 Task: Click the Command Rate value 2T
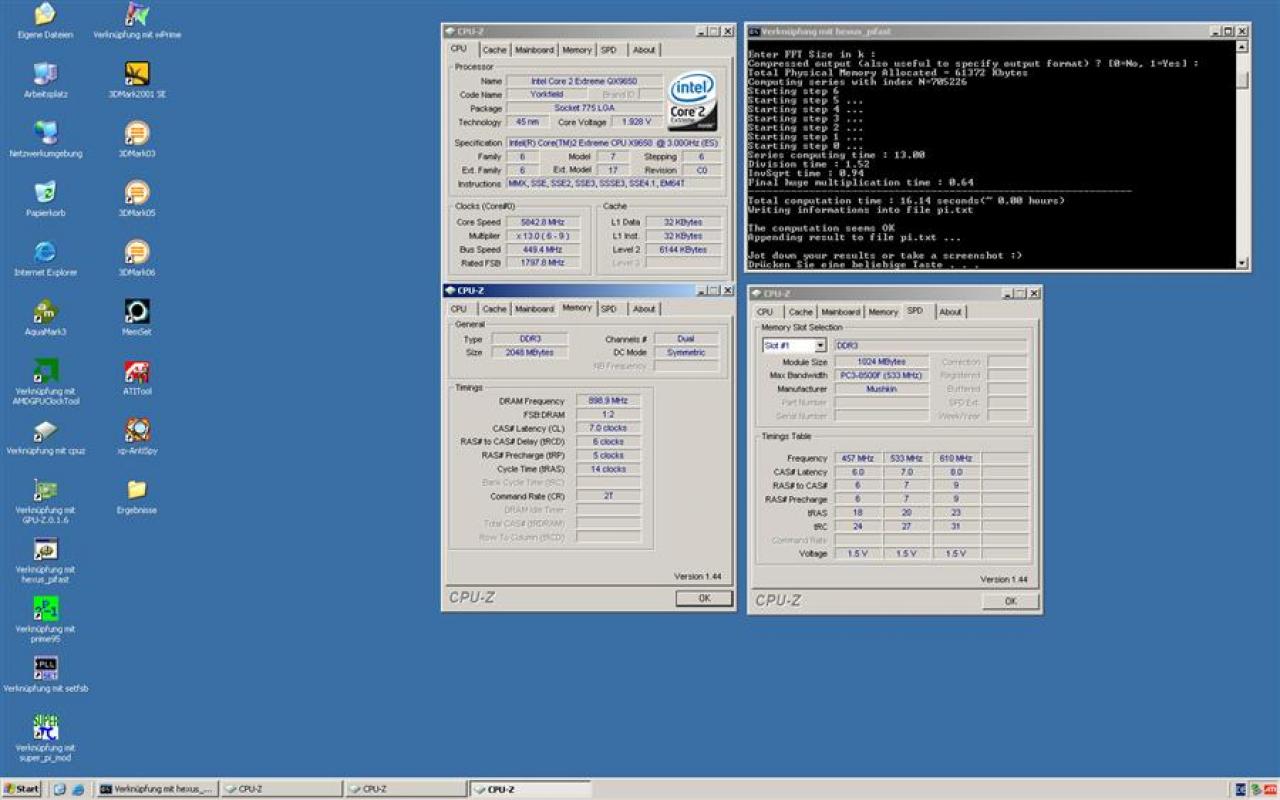coord(607,496)
